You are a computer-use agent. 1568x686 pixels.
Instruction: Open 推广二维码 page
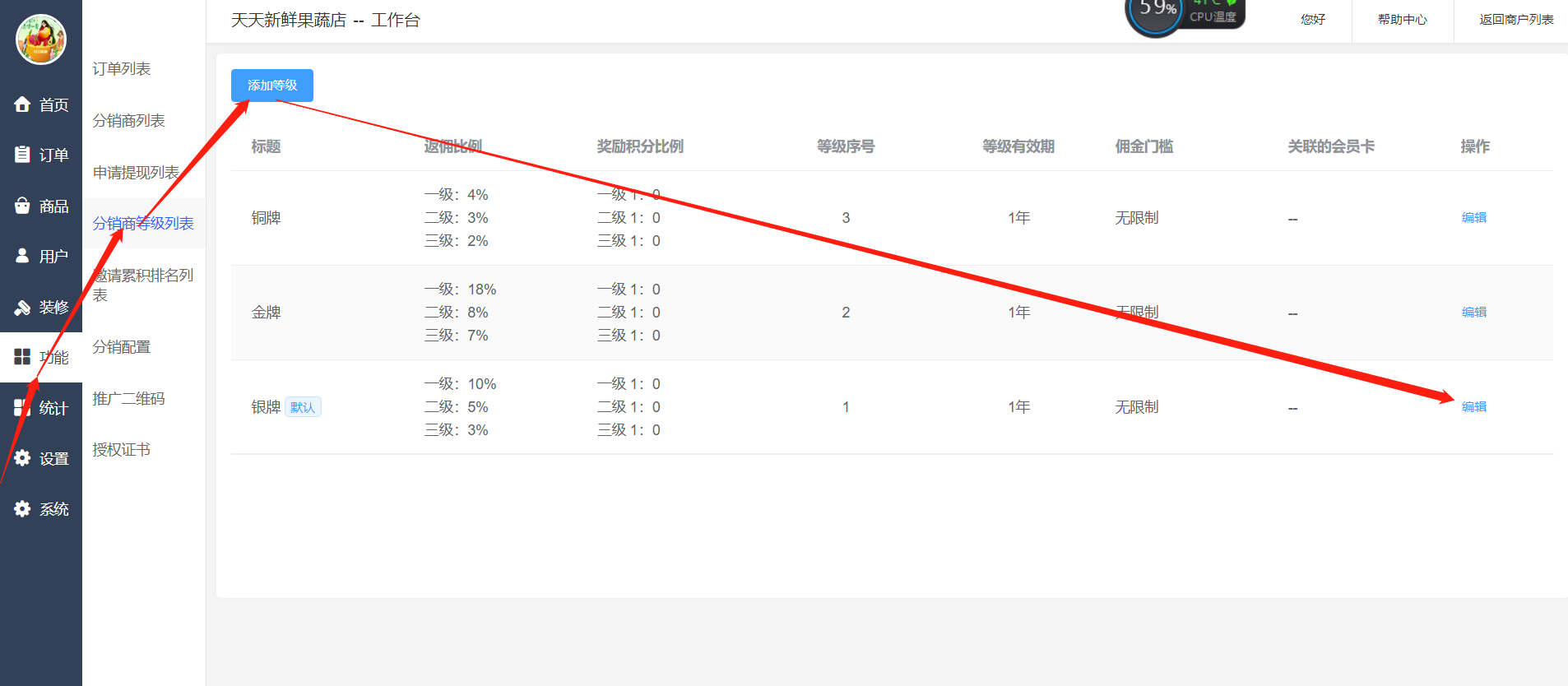pos(128,399)
